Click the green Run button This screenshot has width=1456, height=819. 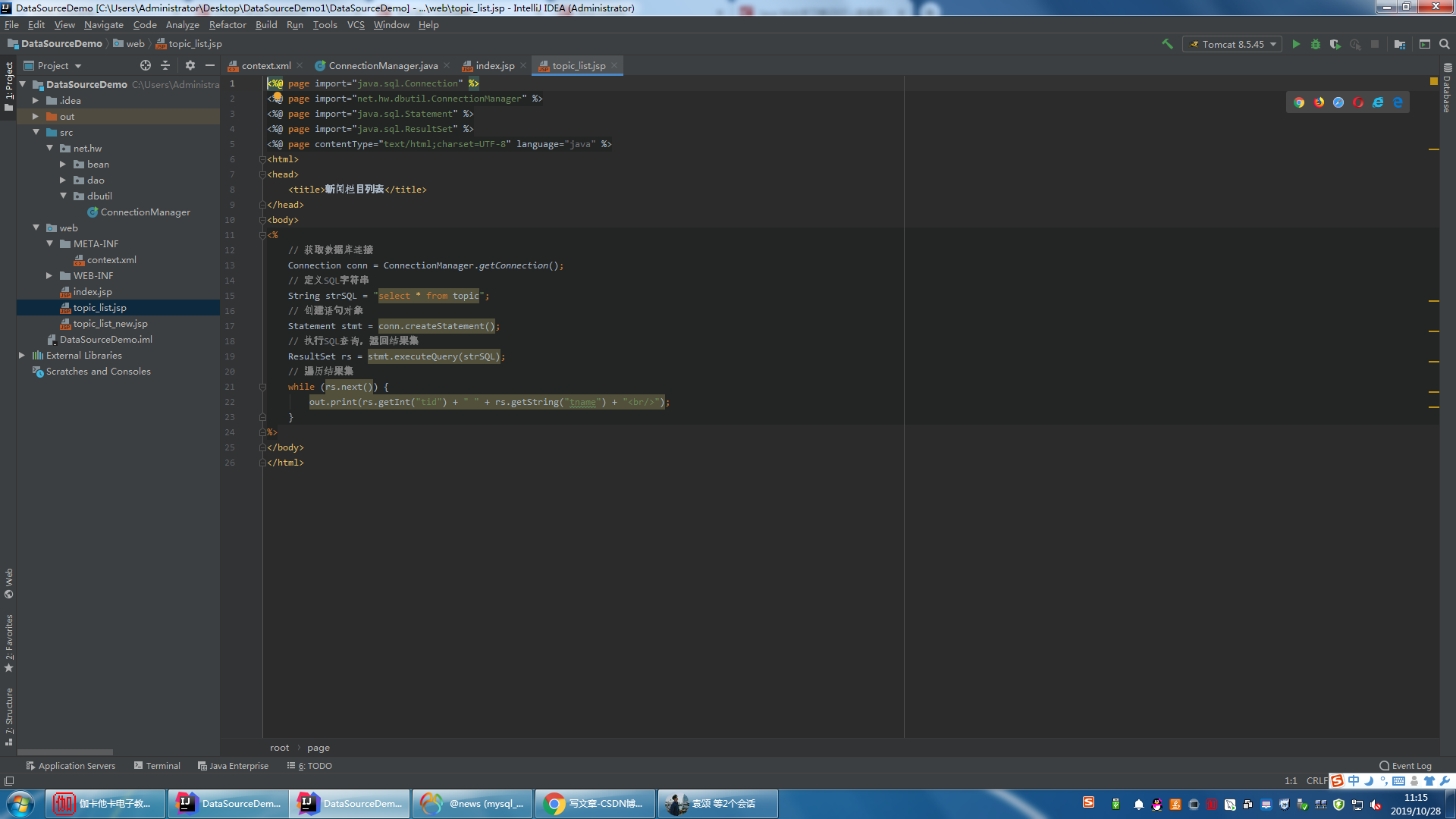(x=1296, y=44)
